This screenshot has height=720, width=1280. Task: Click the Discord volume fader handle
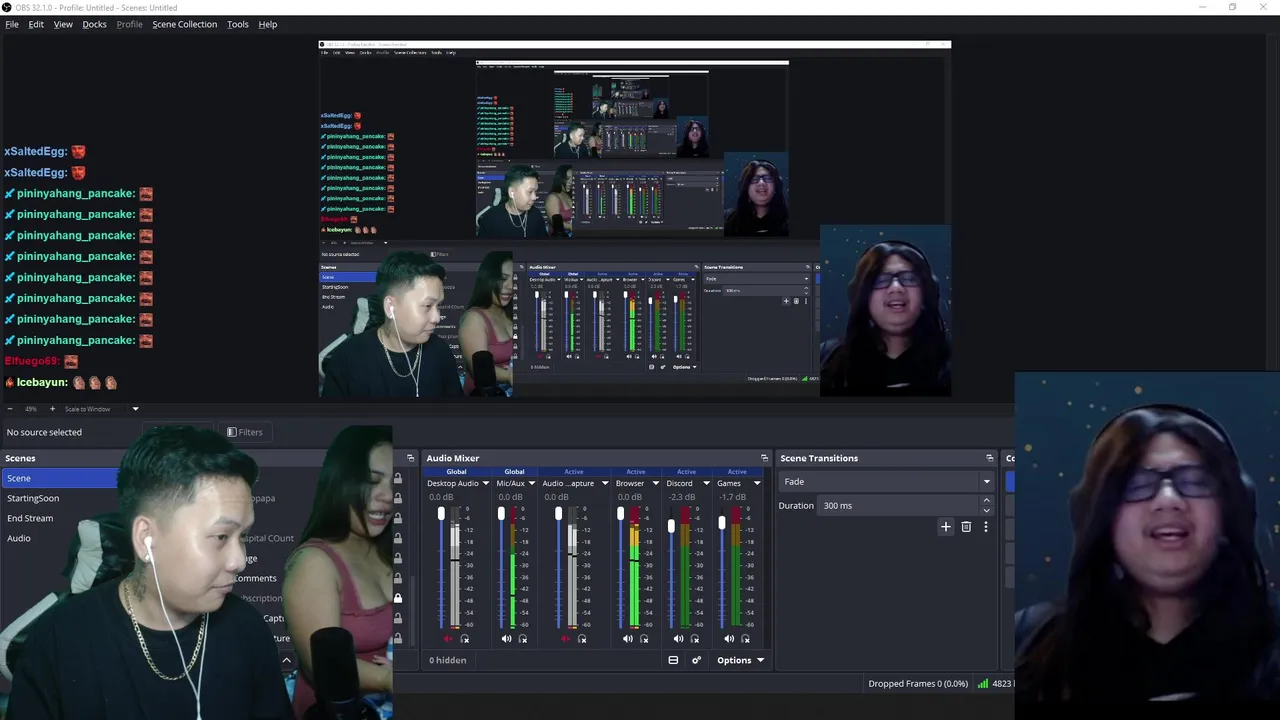(671, 526)
